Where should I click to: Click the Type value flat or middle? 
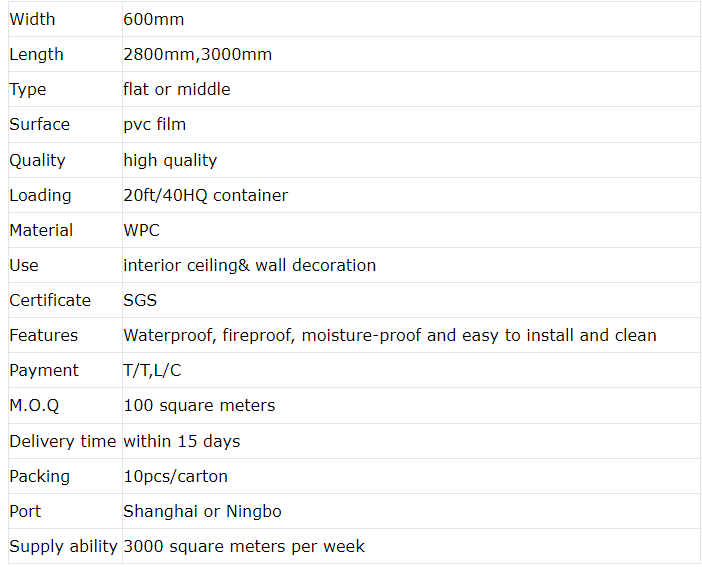[x=177, y=89]
